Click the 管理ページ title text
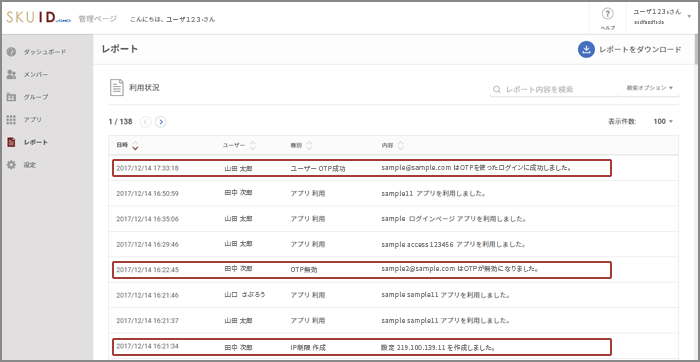 pos(97,19)
